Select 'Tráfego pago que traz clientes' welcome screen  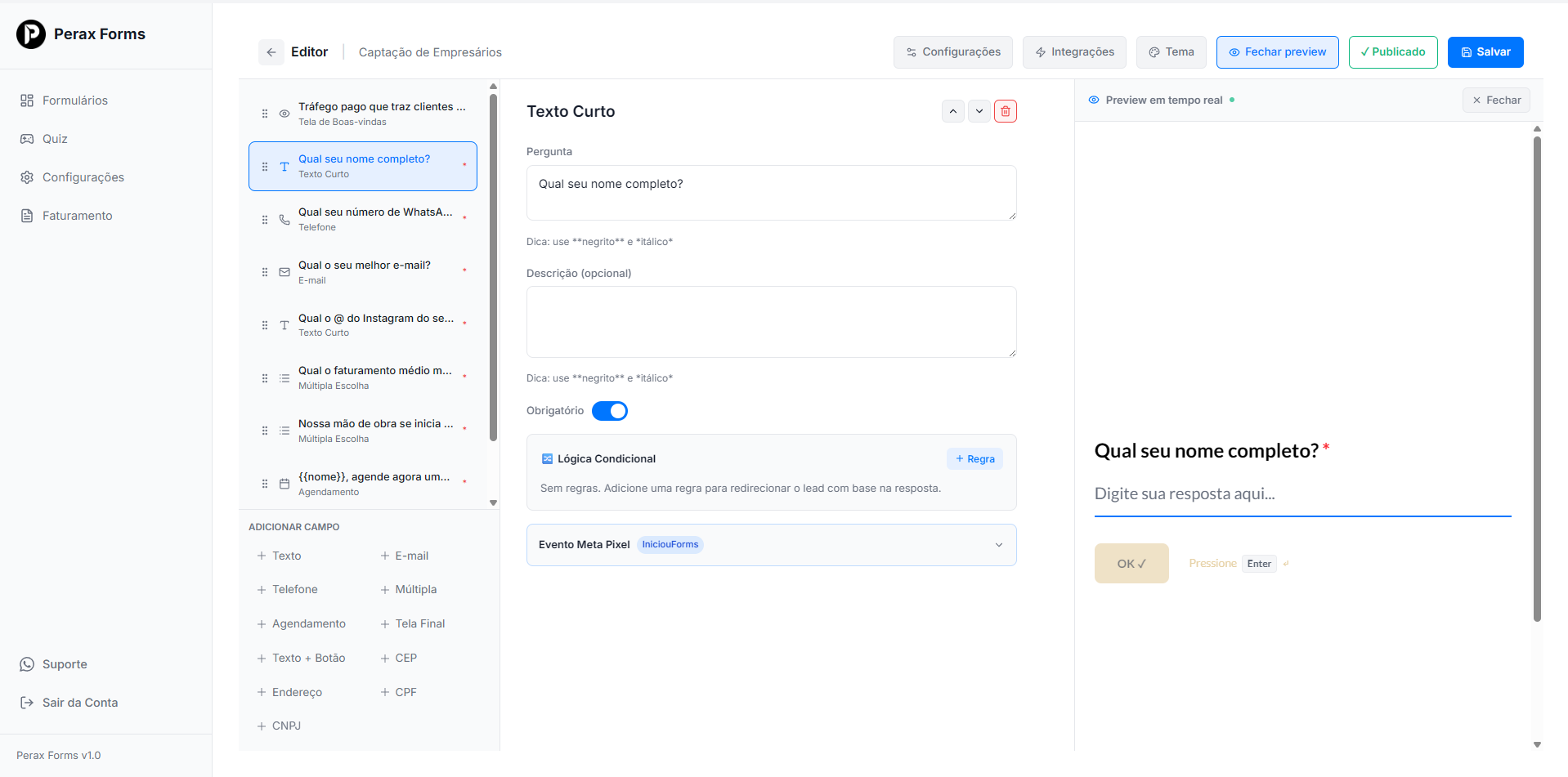coord(363,114)
